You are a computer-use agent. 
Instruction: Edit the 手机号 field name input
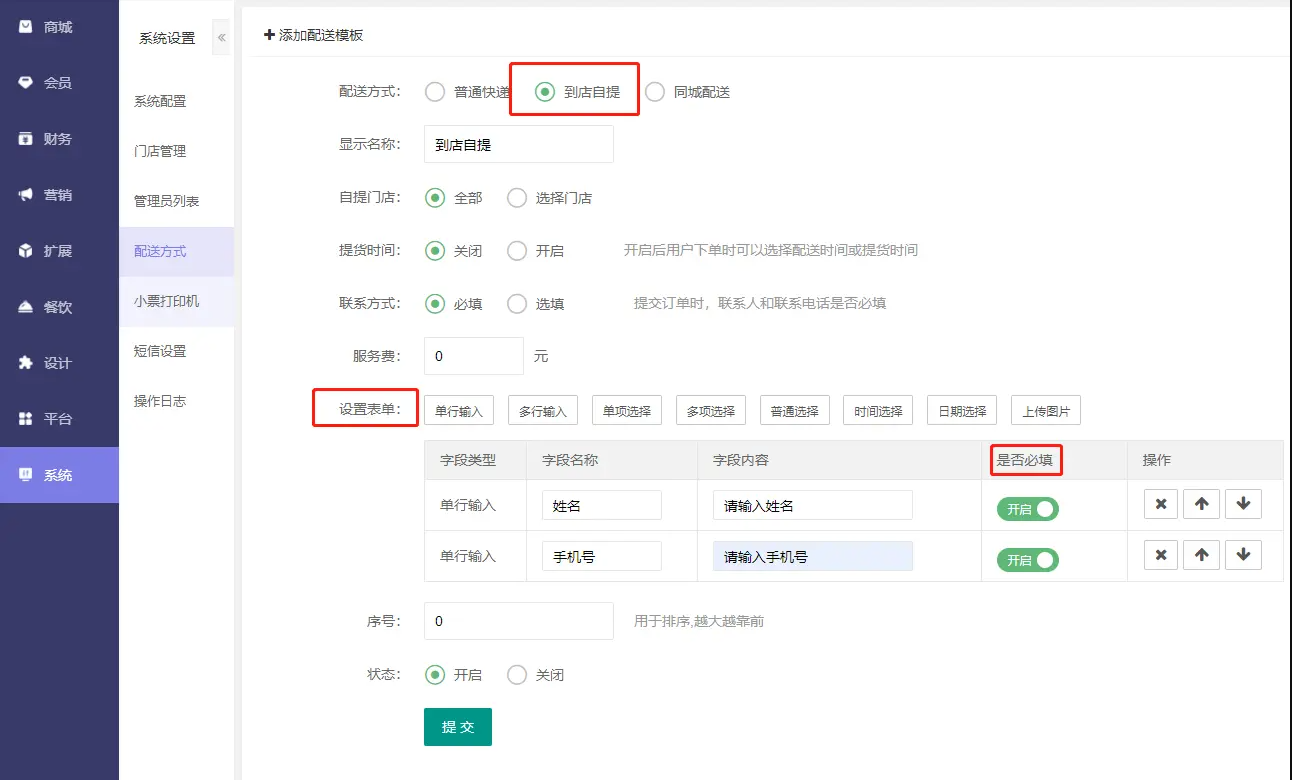point(602,556)
